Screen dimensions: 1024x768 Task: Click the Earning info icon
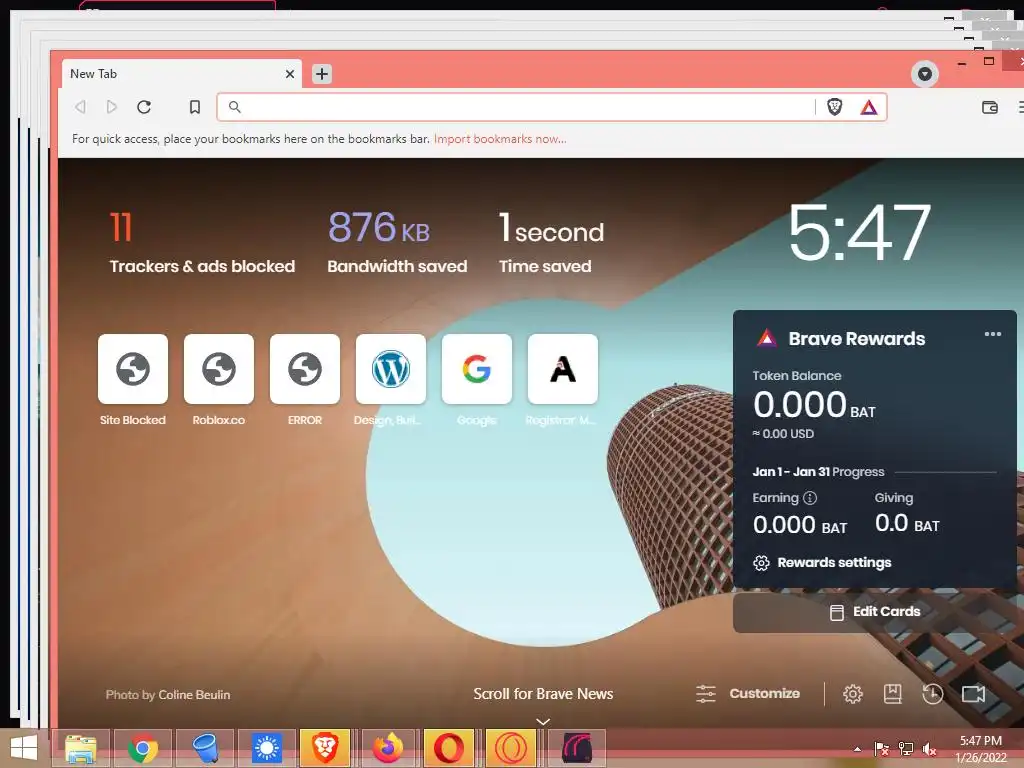(x=810, y=498)
